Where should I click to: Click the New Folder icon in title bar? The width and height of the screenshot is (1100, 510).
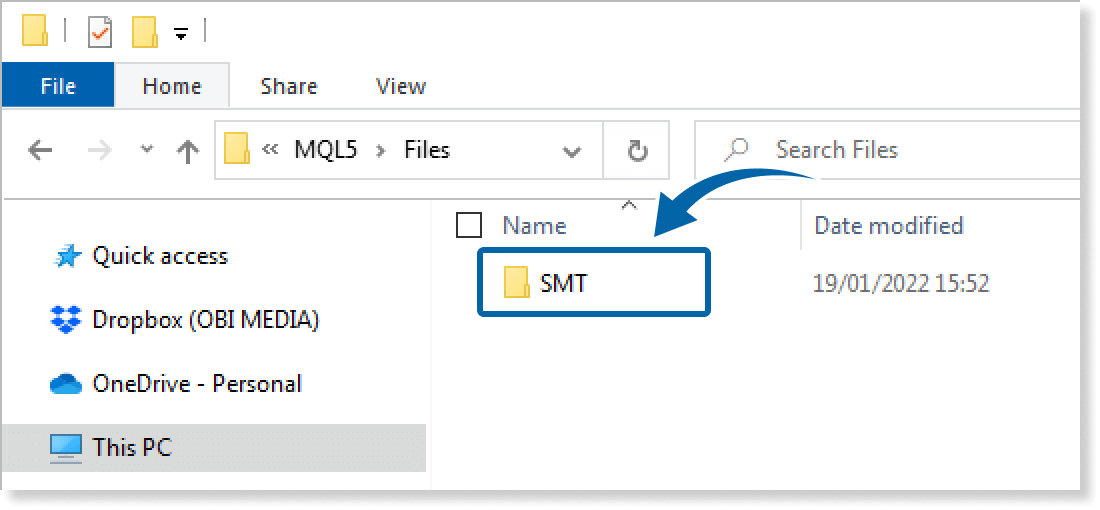click(144, 32)
